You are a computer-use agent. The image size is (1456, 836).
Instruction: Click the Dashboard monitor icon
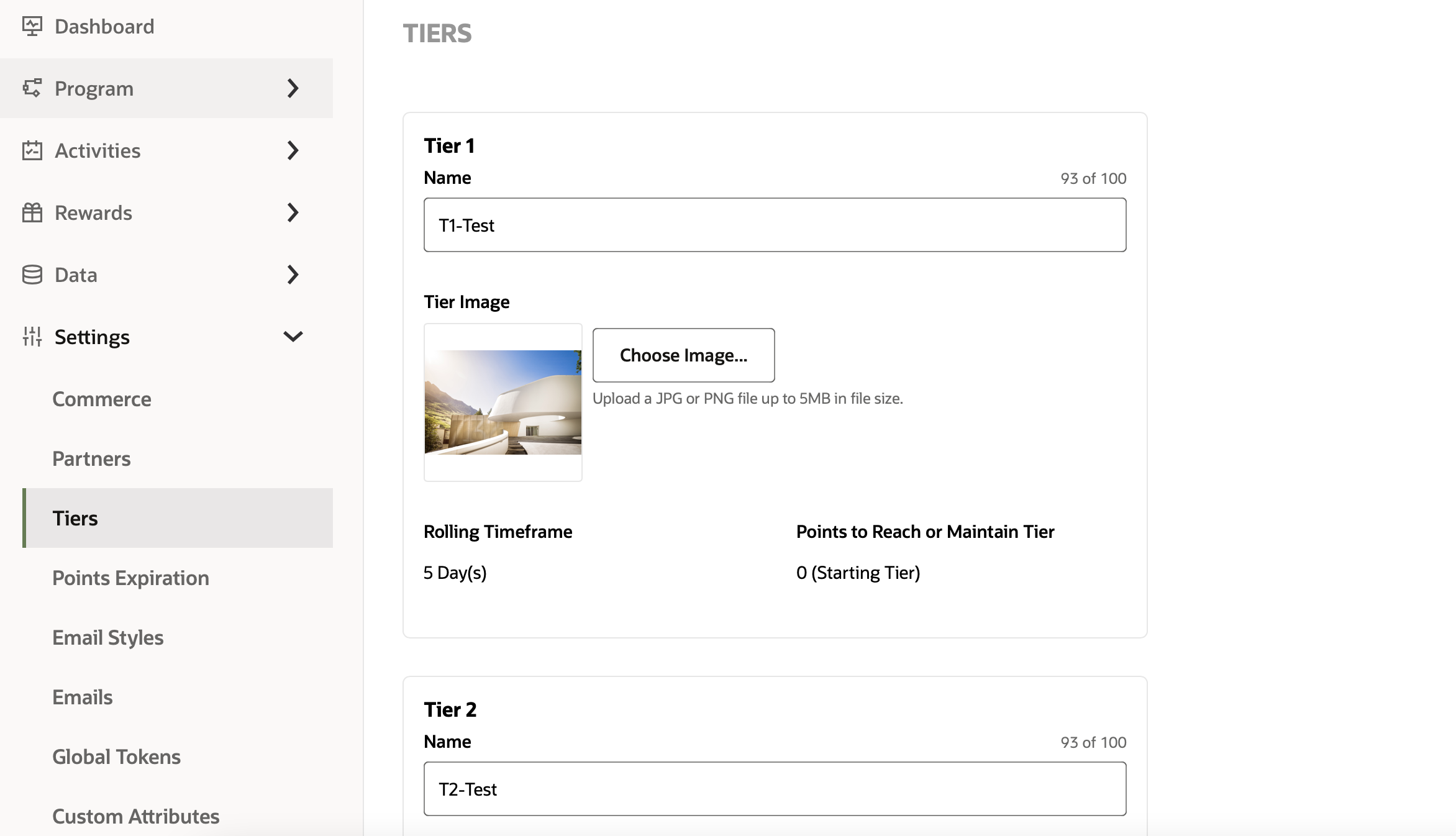(x=32, y=26)
